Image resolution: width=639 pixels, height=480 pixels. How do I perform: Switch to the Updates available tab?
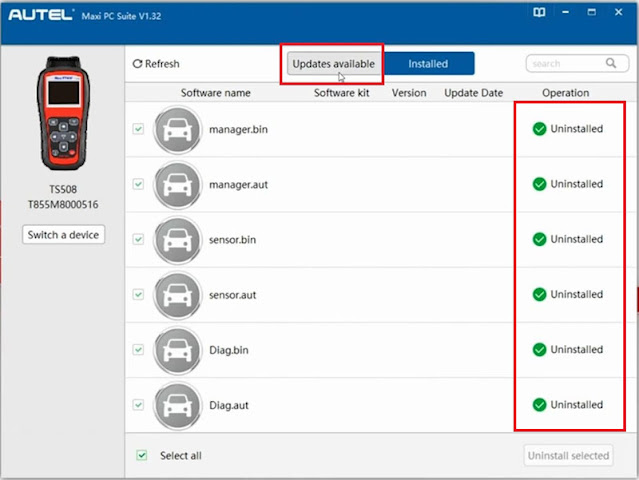333,64
